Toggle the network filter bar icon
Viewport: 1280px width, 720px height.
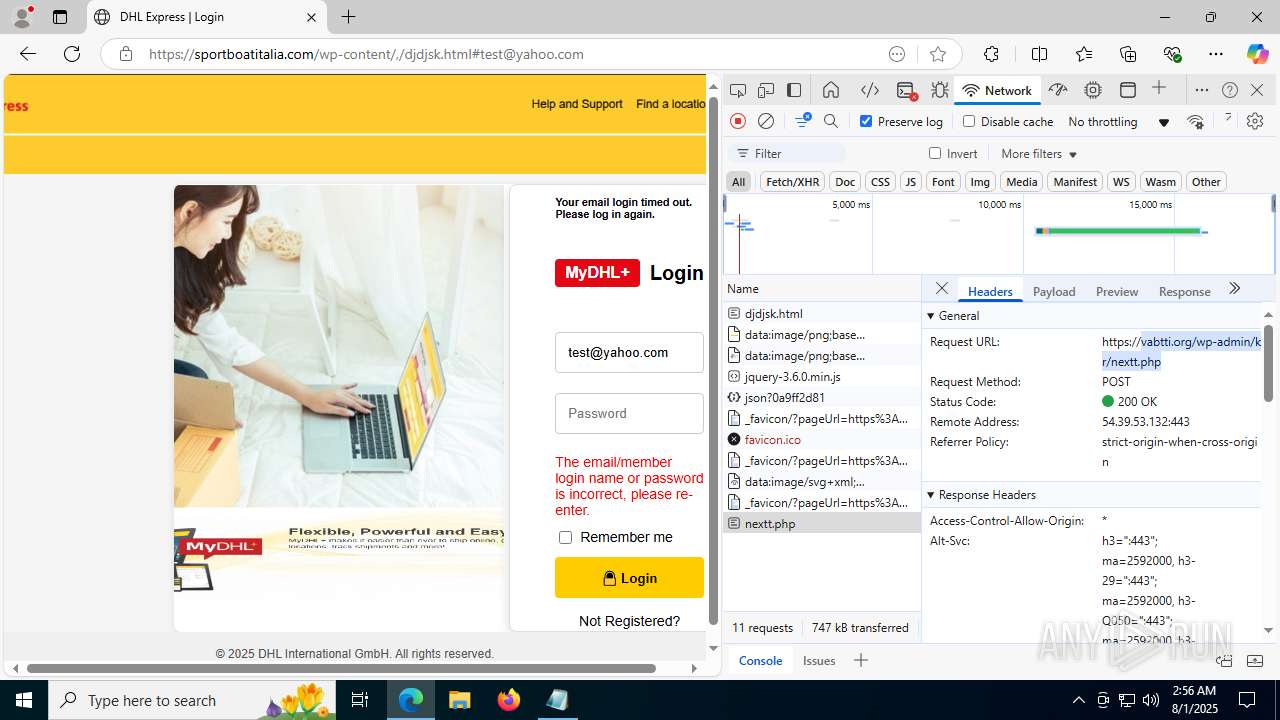(x=803, y=121)
